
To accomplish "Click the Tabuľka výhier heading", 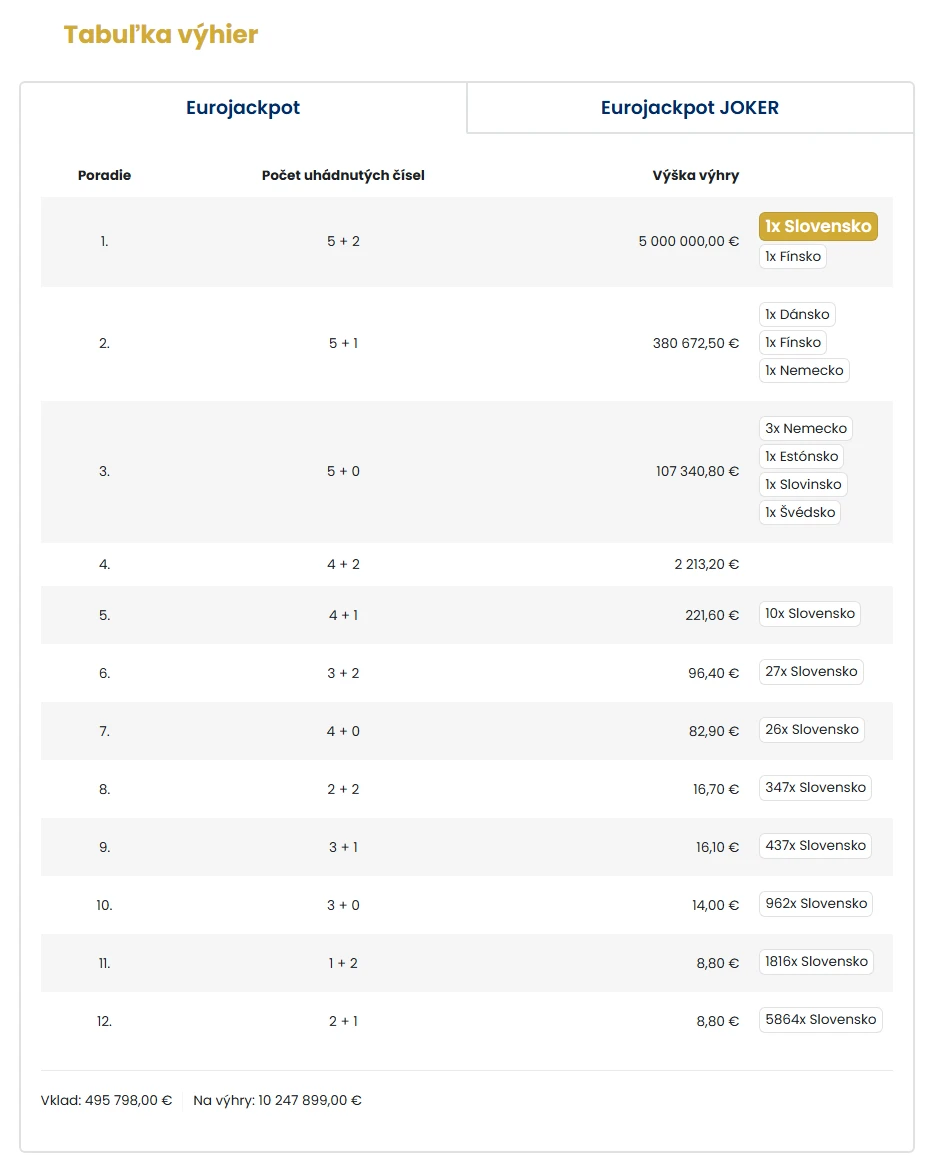I will pos(161,35).
